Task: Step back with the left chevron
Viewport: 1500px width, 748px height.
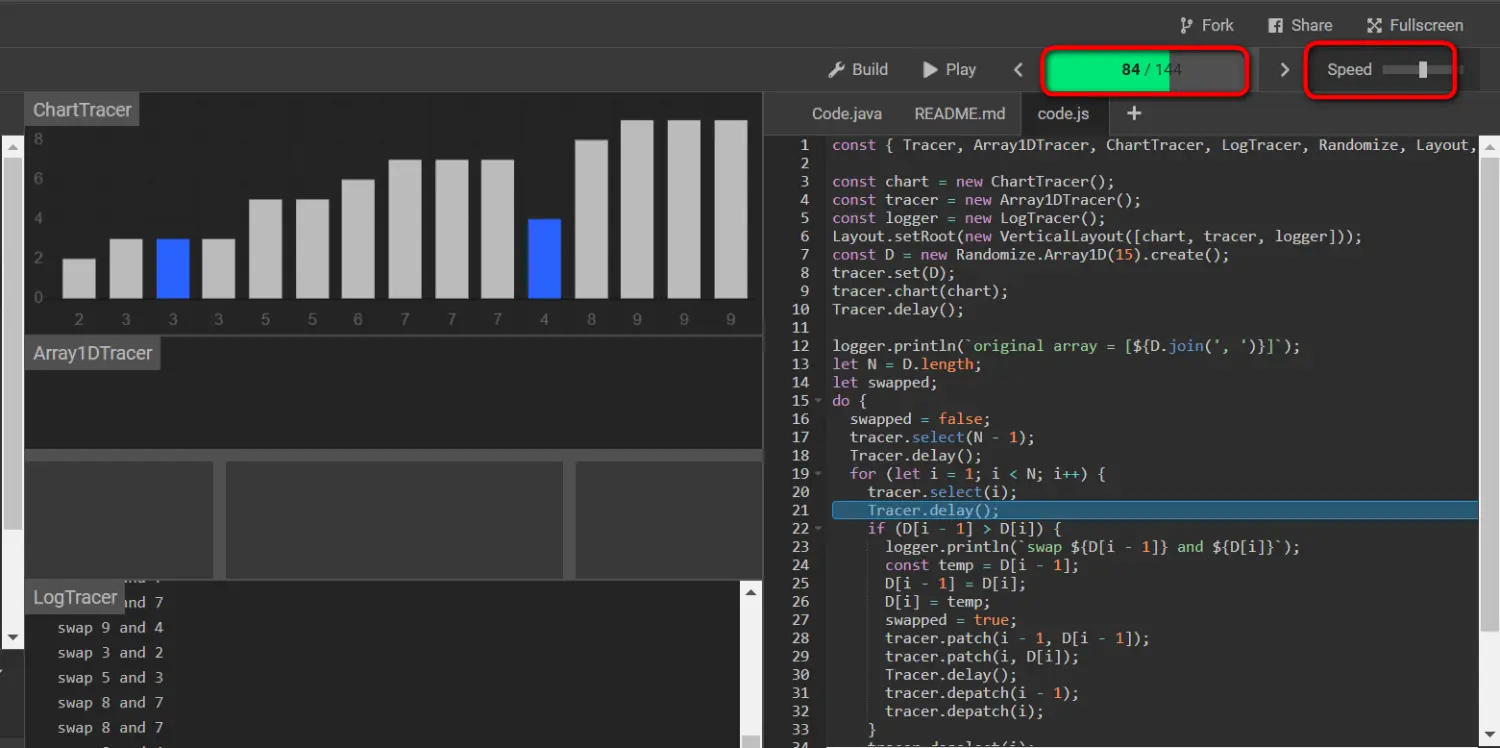Action: (x=1018, y=69)
